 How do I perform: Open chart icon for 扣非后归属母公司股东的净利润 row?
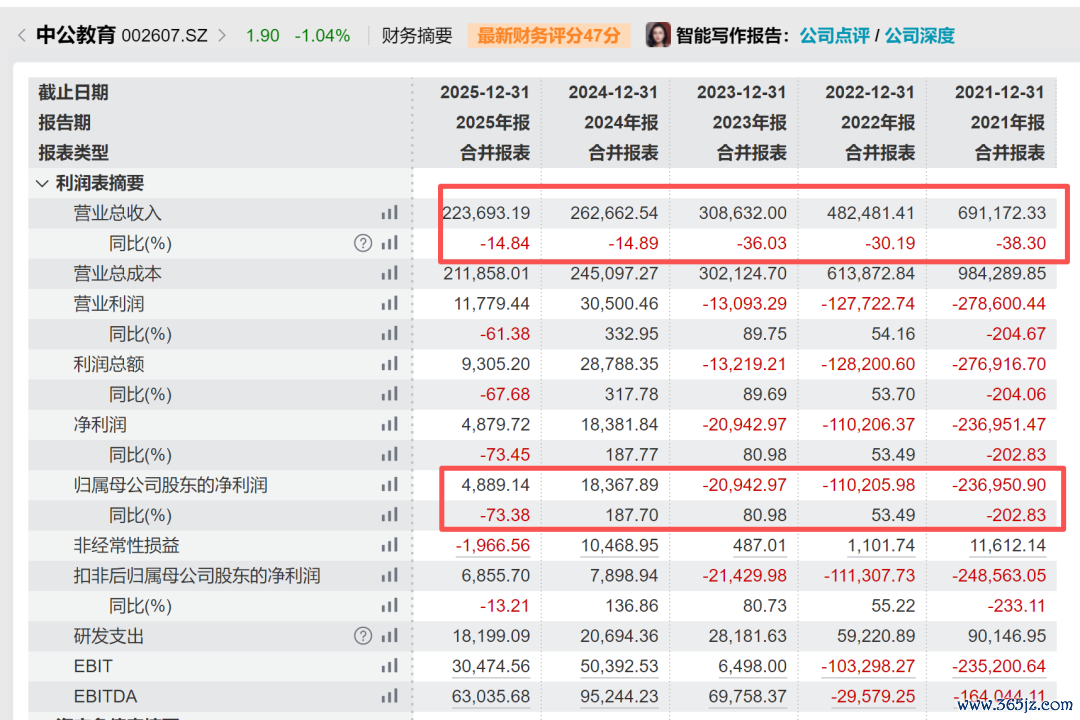coord(390,575)
